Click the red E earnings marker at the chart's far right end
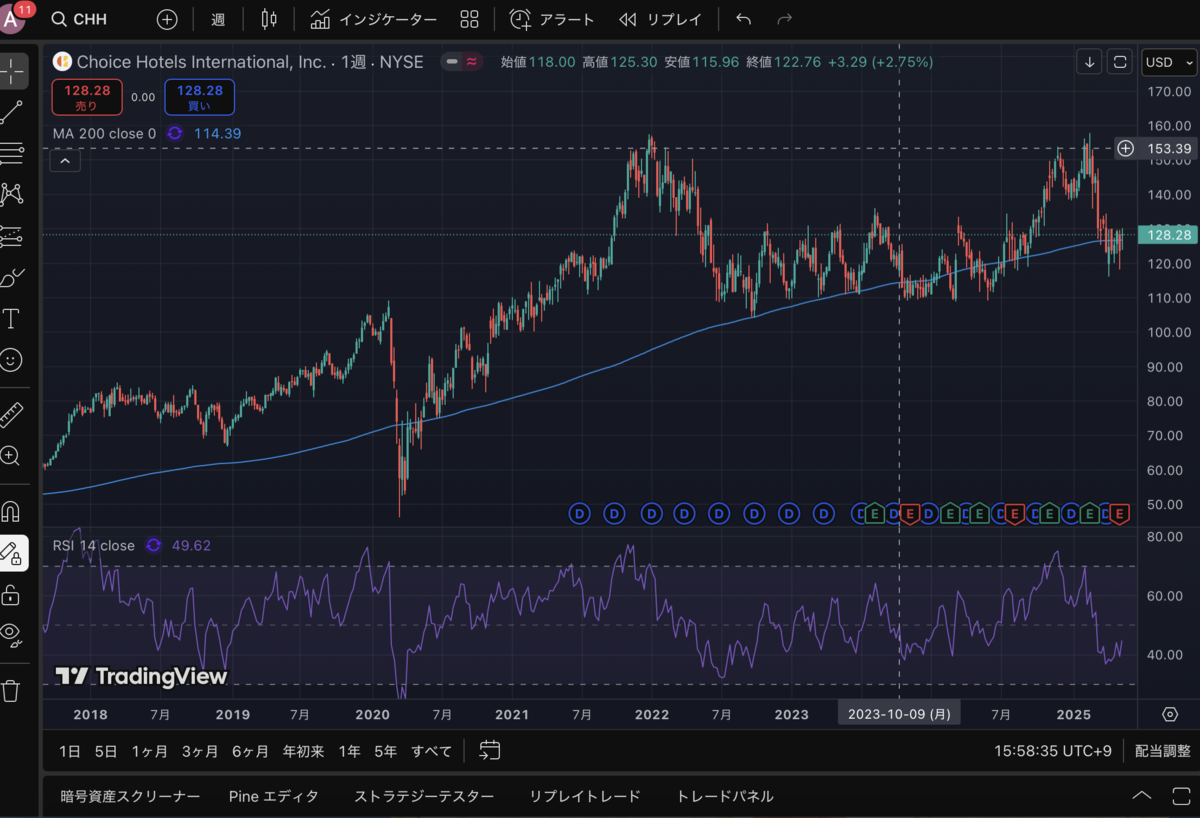Screen dimensions: 1200x818 tap(1120, 514)
